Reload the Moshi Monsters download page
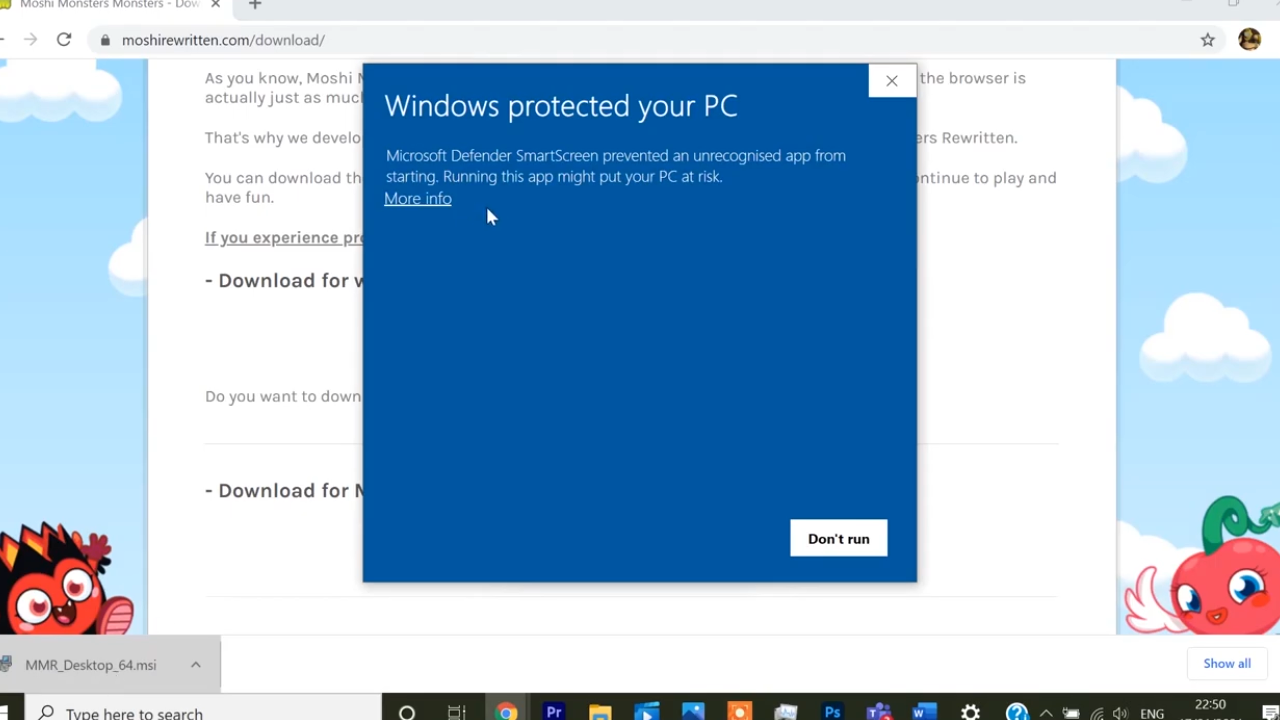 [x=64, y=40]
